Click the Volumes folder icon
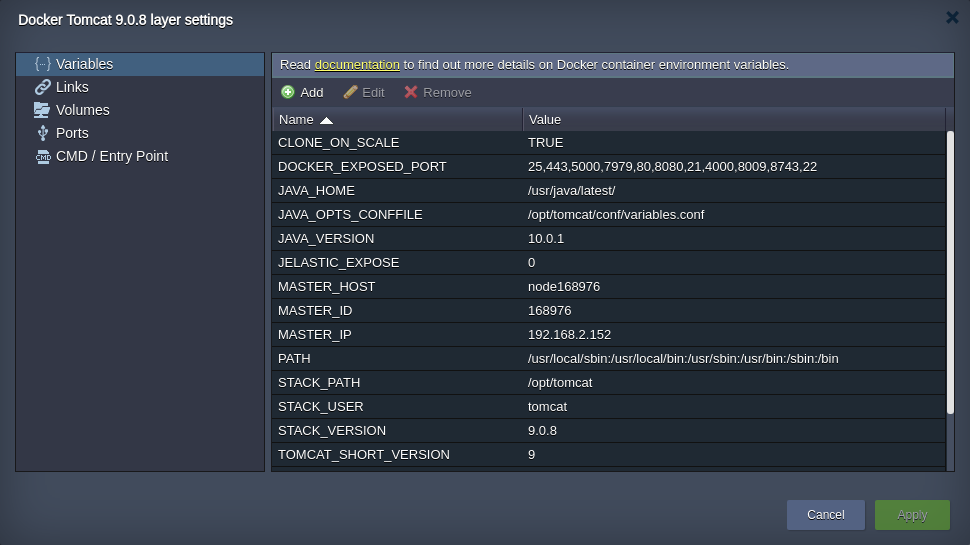970x545 pixels. (x=41, y=110)
